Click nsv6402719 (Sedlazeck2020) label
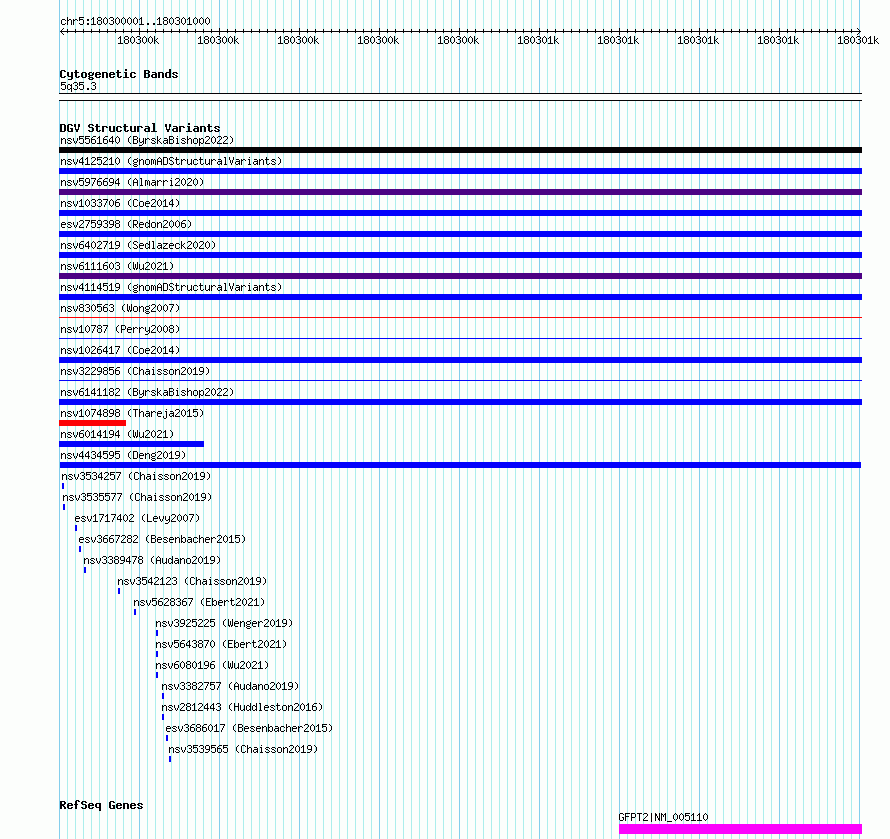This screenshot has height=839, width=890. point(138,245)
